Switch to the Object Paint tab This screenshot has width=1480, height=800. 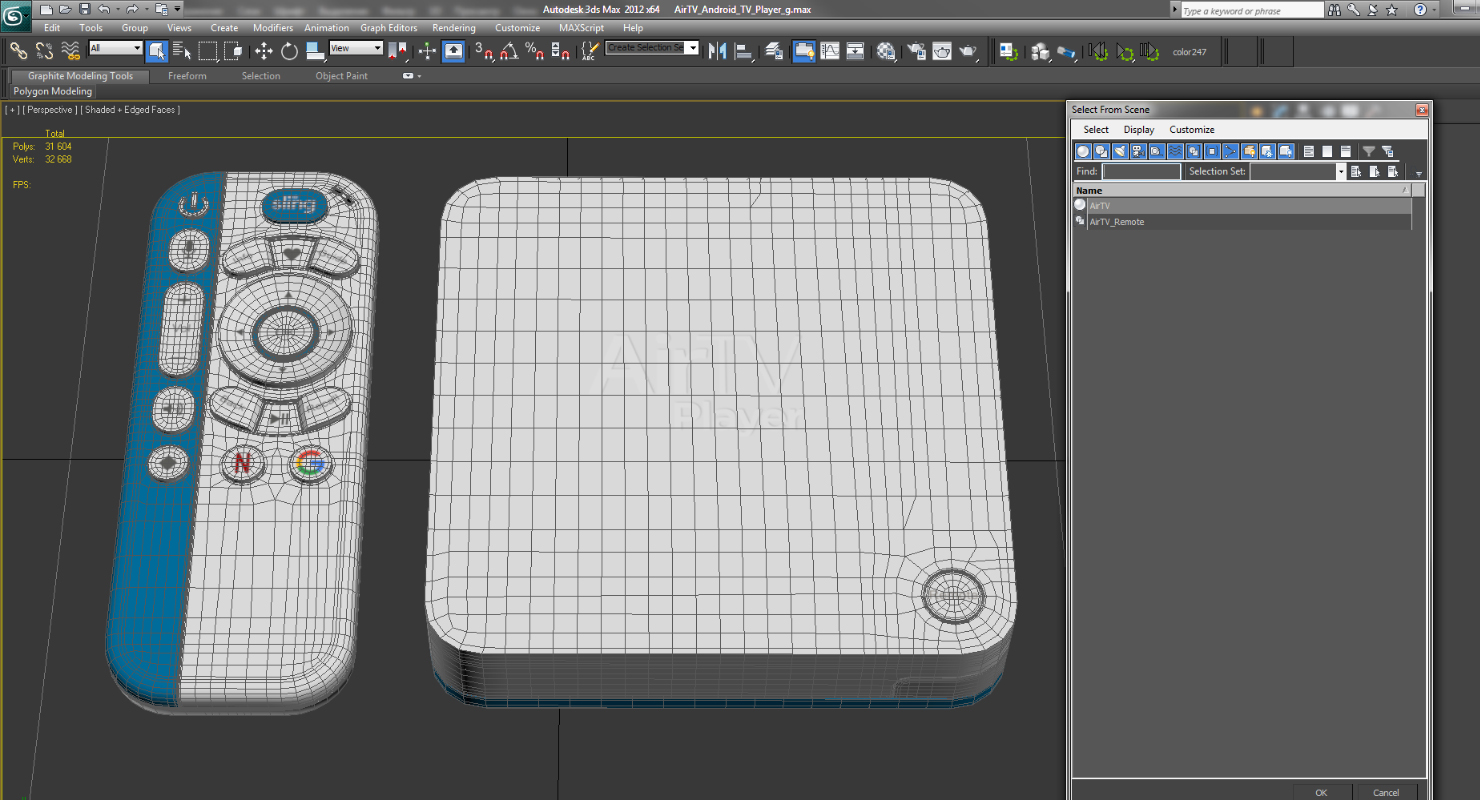pos(342,76)
